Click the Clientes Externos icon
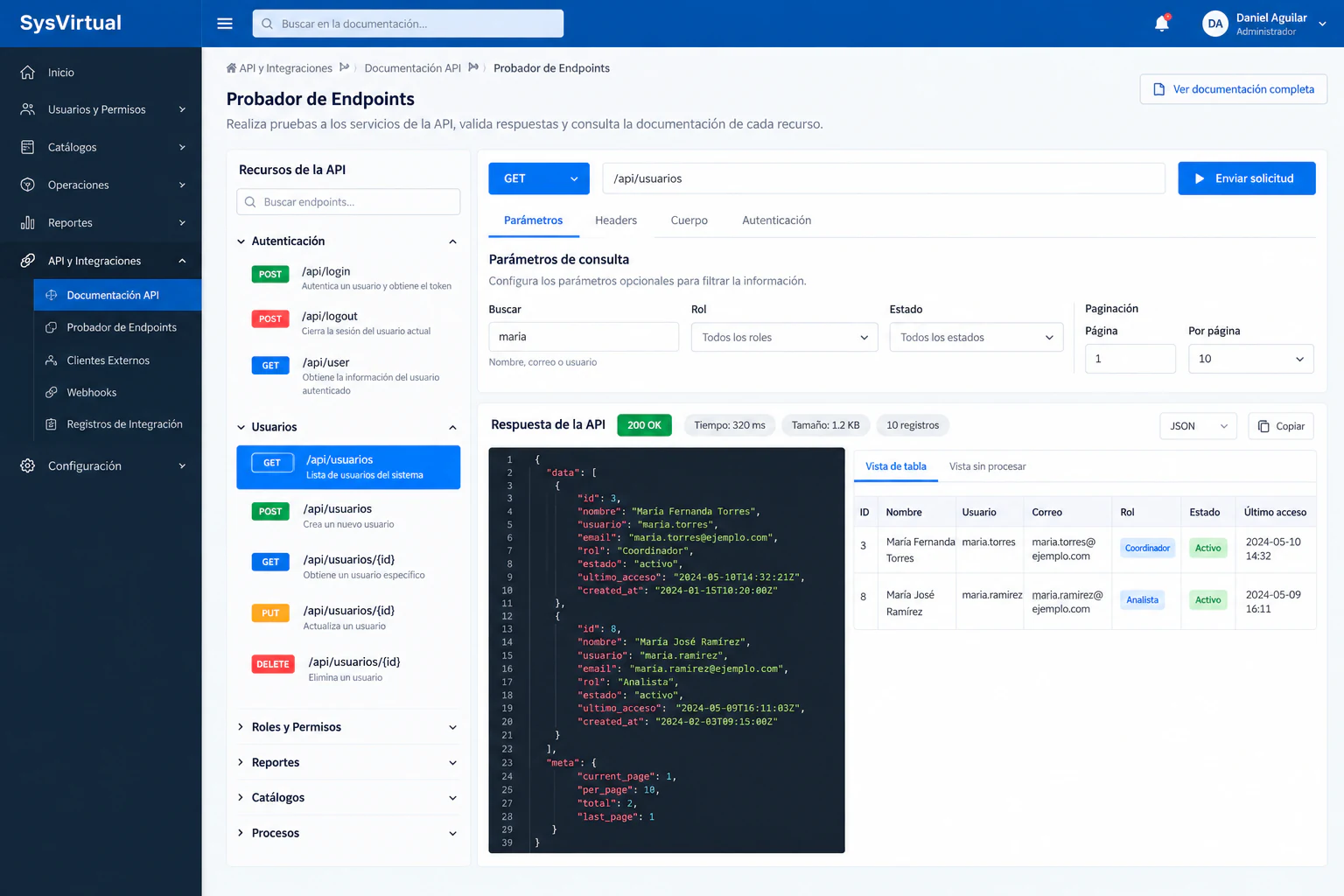This screenshot has width=1344, height=896. (x=52, y=360)
